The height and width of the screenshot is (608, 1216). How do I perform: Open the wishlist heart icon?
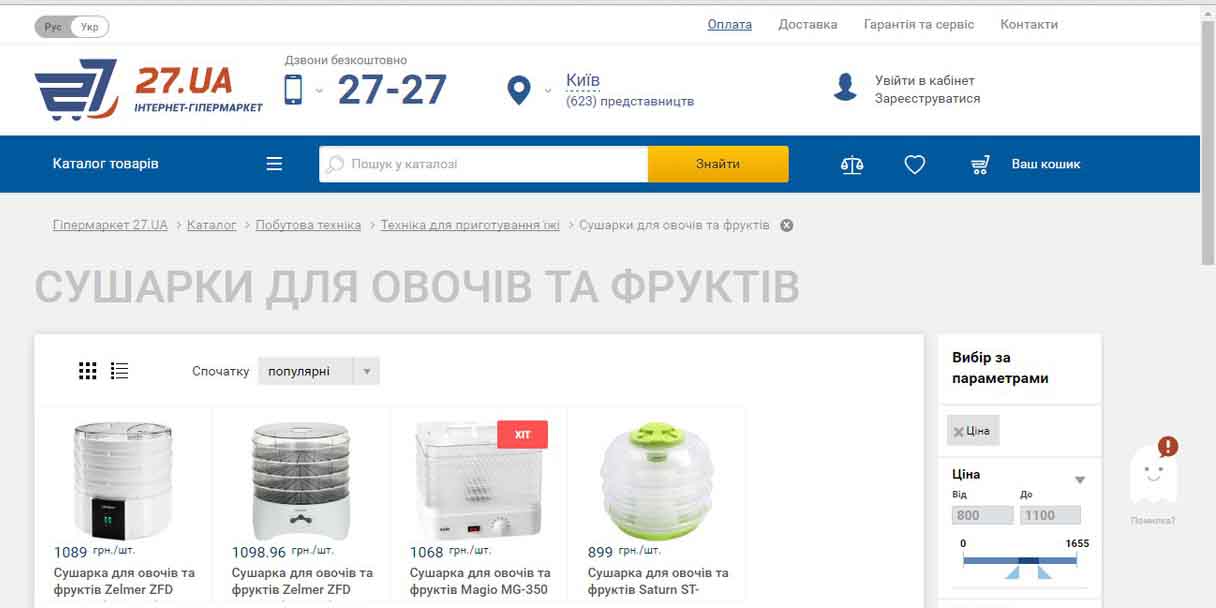coord(915,165)
